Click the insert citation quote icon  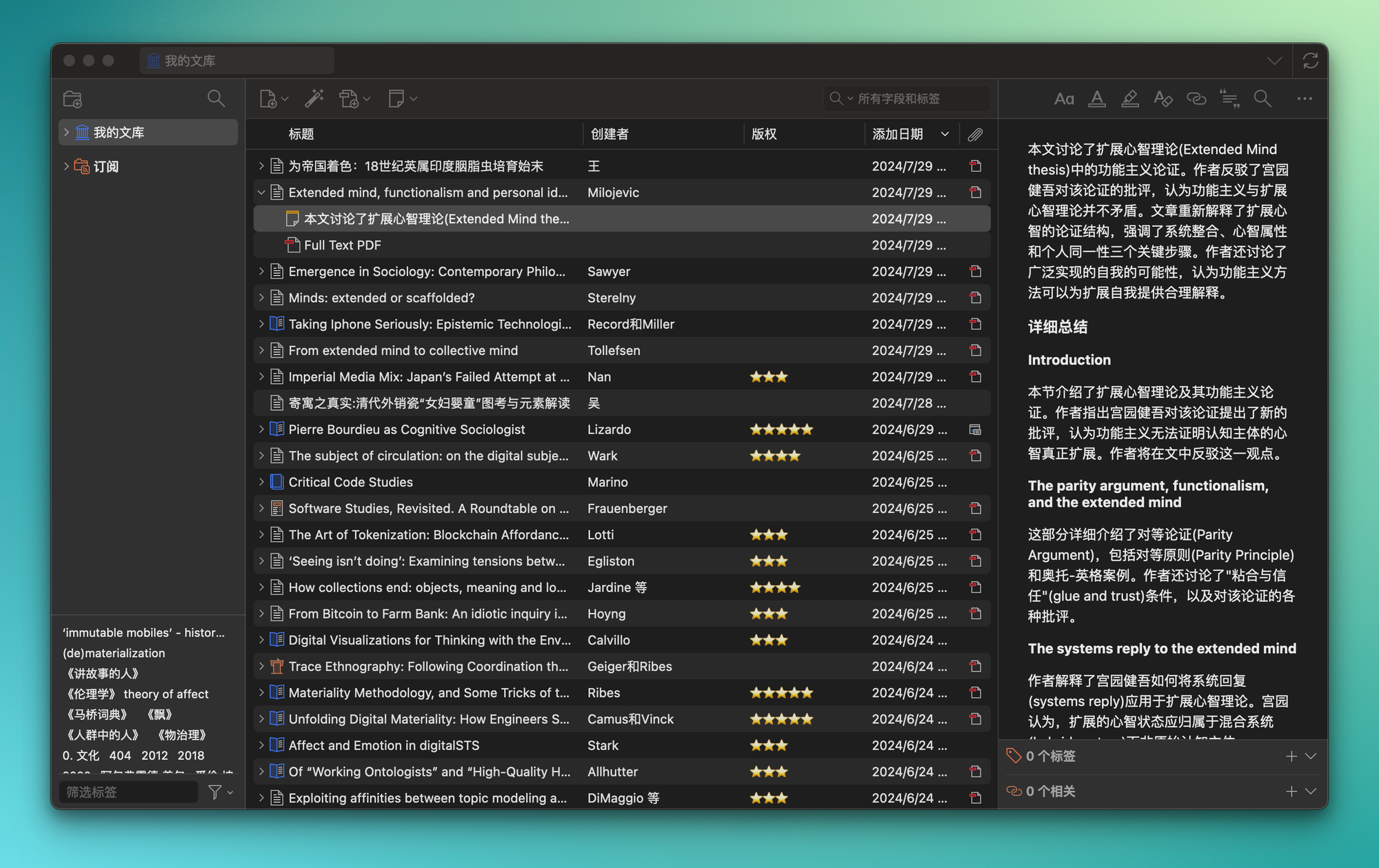click(x=1229, y=99)
